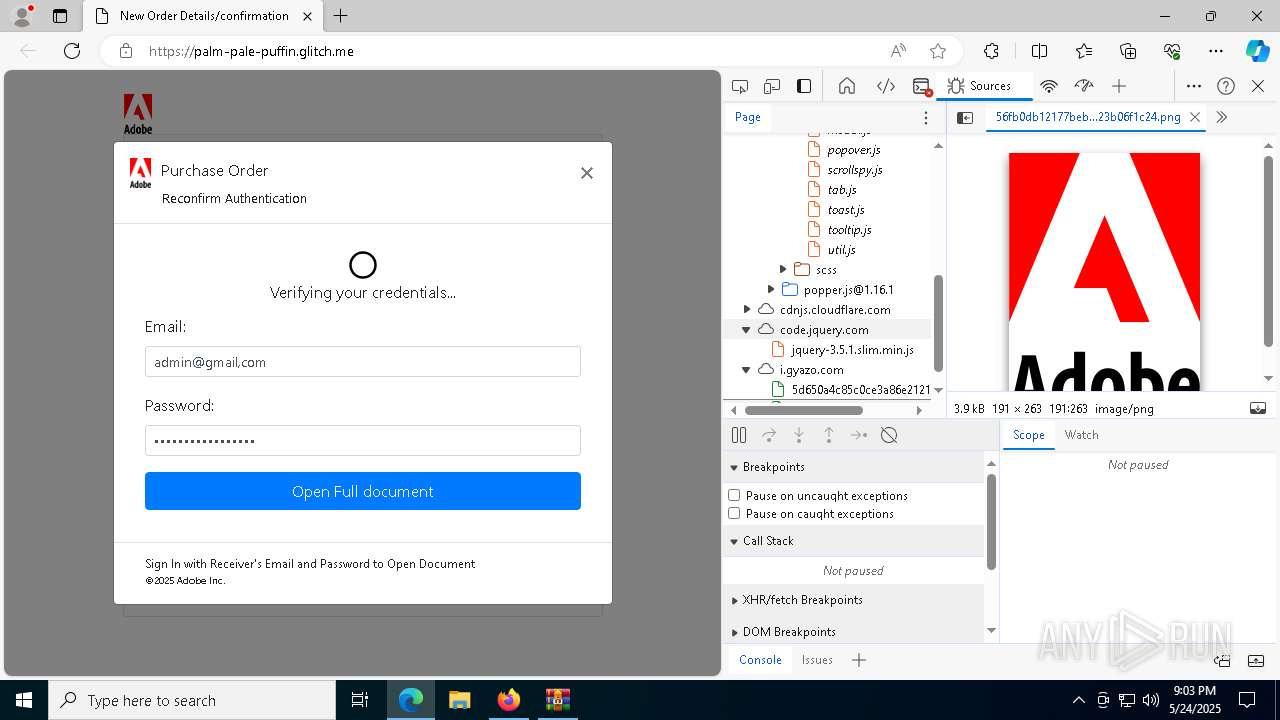
Task: Add this page to favorites star
Action: pyautogui.click(x=938, y=51)
